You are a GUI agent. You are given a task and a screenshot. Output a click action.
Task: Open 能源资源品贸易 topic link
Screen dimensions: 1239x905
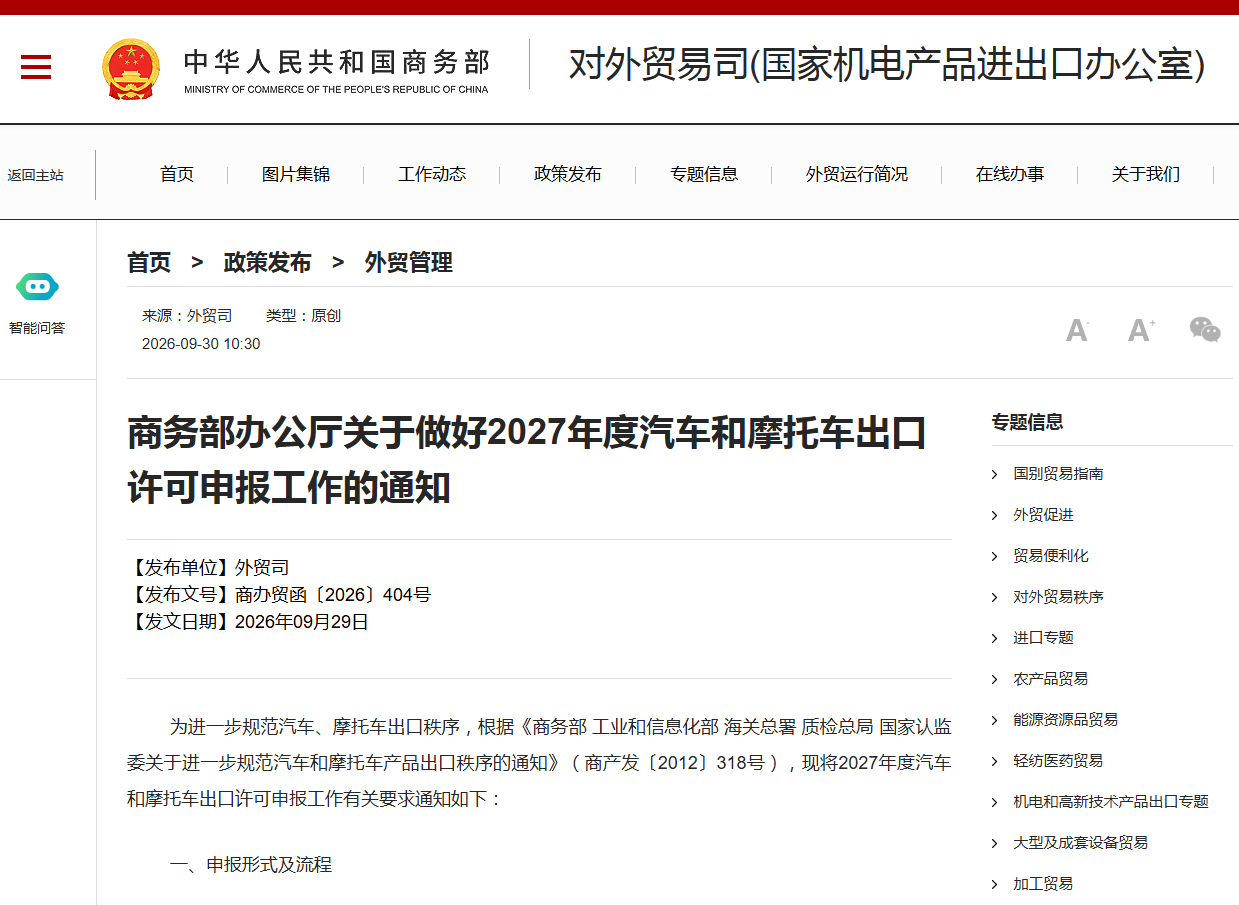[1066, 720]
